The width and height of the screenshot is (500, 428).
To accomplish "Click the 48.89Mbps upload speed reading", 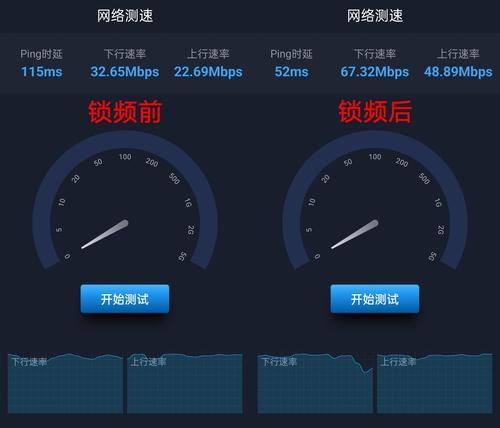I will (x=458, y=72).
